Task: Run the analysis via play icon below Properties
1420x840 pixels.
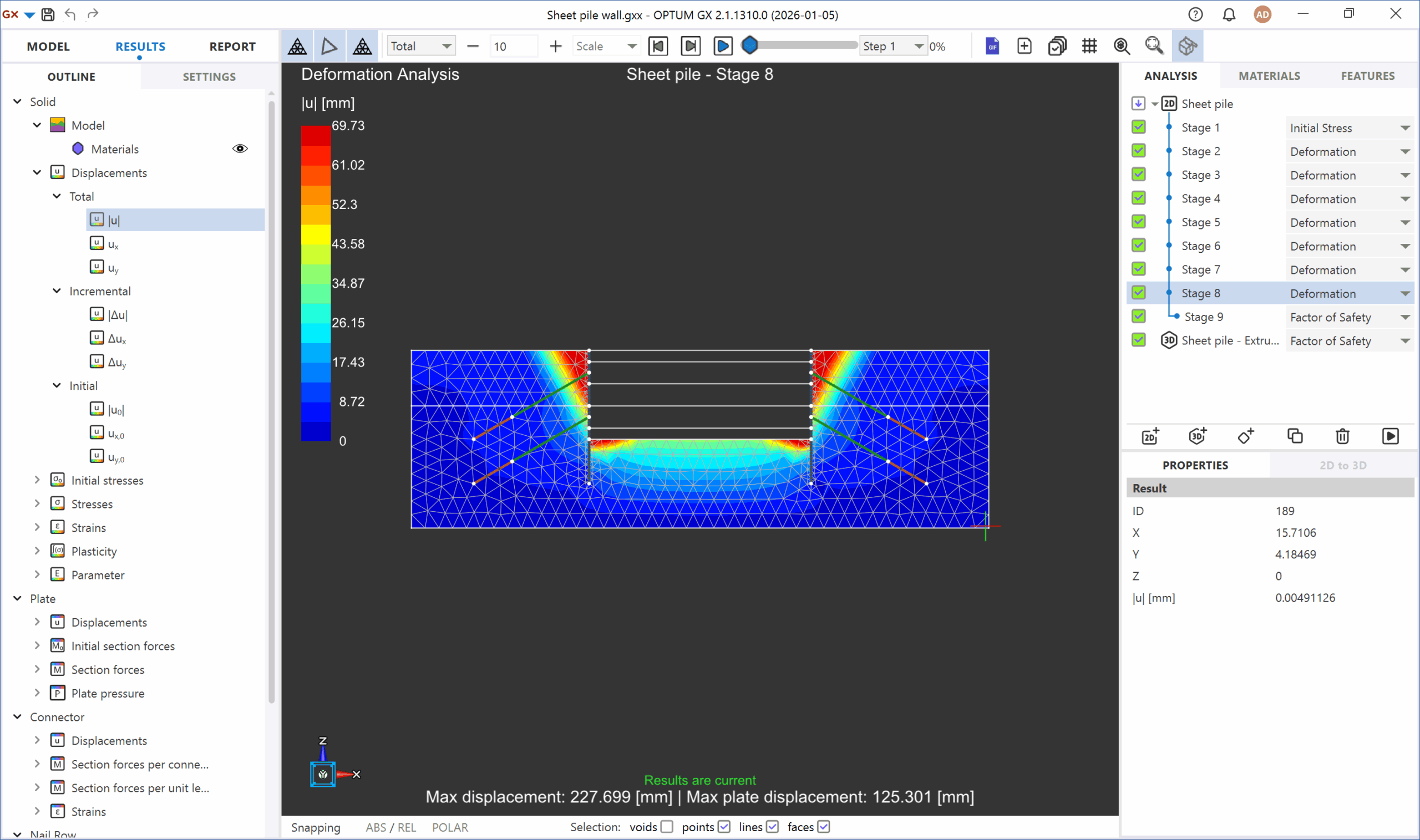Action: pyautogui.click(x=1391, y=436)
